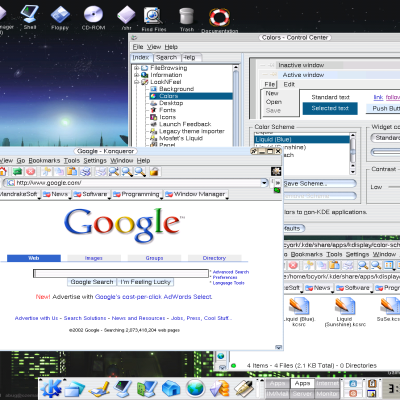Screen dimensions: 400x400
Task: Follow Google's cost-per-click AdWords Select link
Action: pos(153,297)
